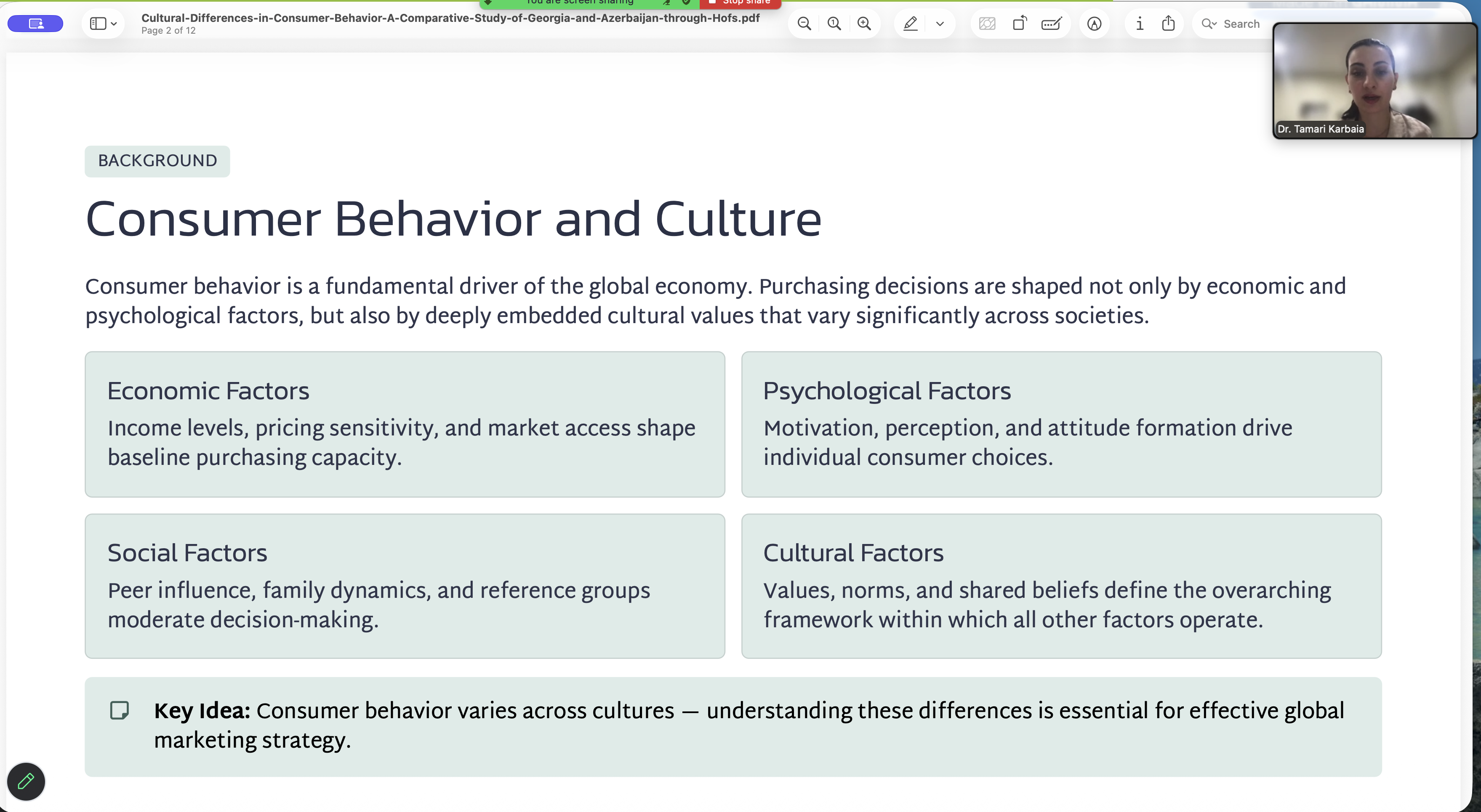Open the sidebar view options dropdown
The height and width of the screenshot is (812, 1481).
pos(104,24)
